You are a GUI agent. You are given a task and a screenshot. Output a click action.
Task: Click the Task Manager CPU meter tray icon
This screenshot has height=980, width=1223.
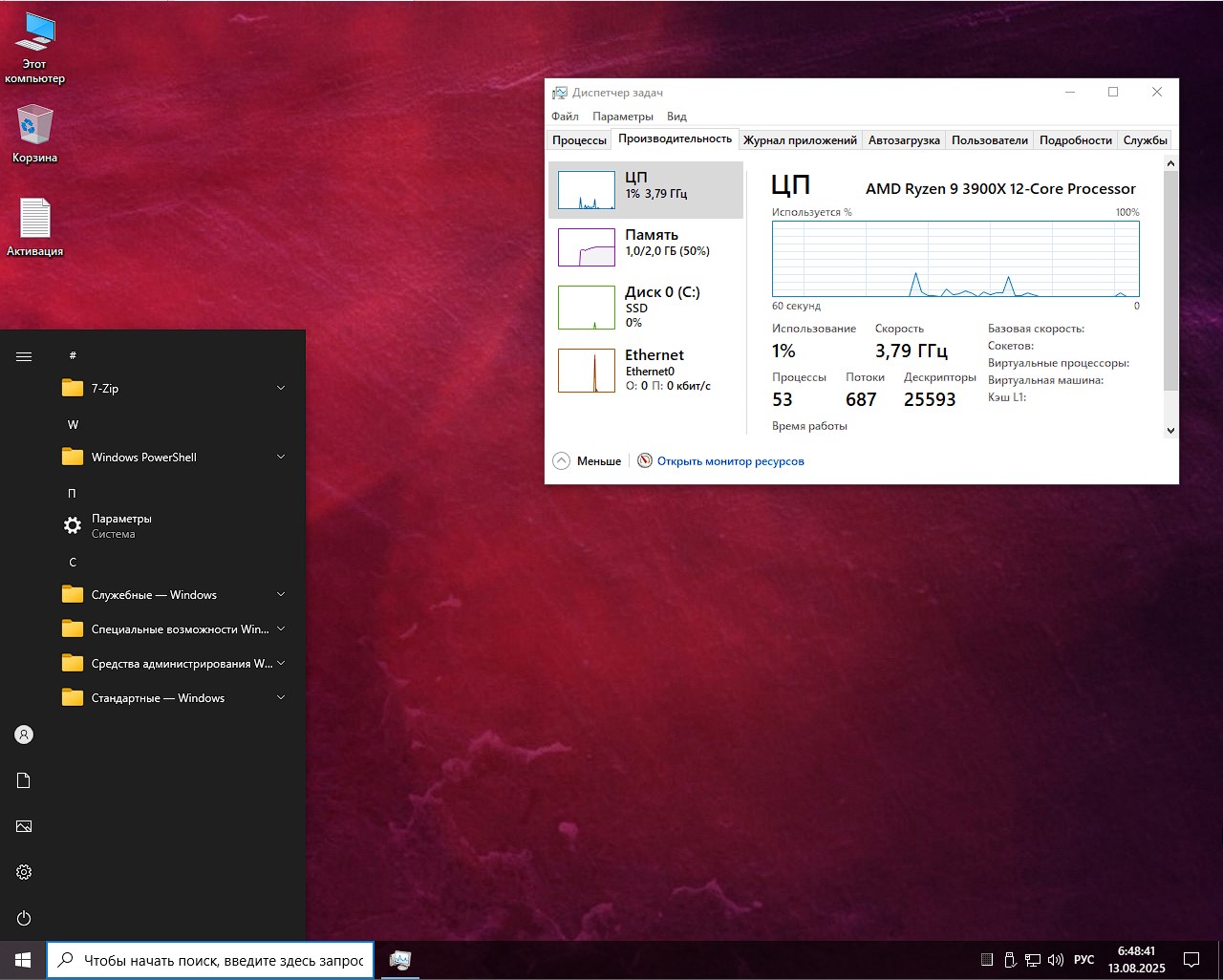[x=988, y=960]
